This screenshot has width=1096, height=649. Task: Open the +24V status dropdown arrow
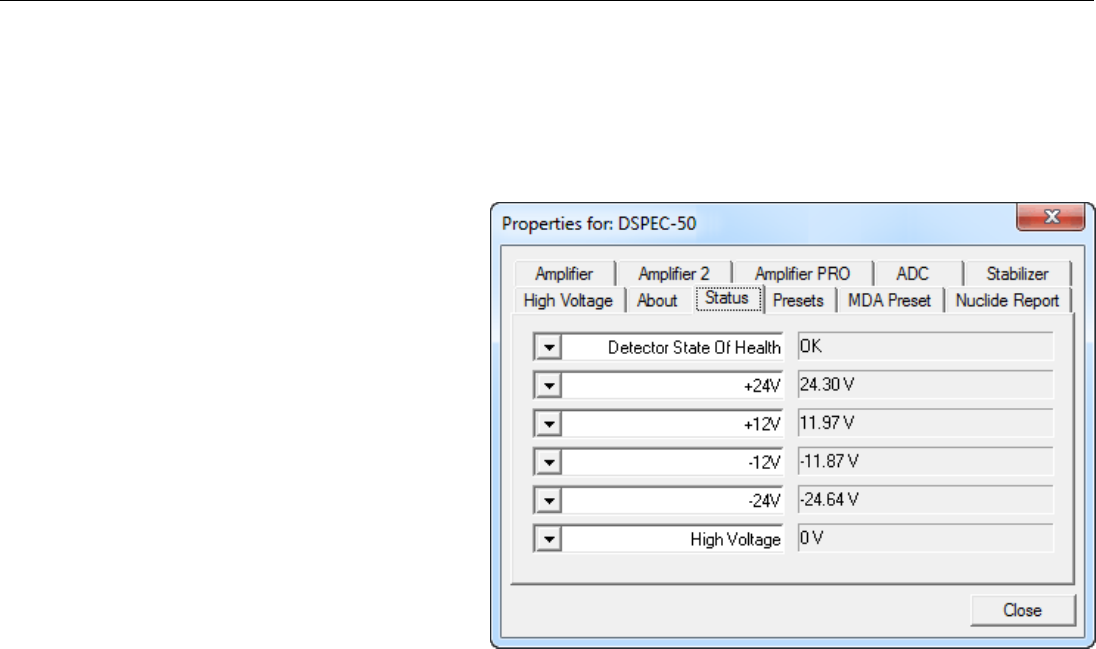[x=549, y=385]
